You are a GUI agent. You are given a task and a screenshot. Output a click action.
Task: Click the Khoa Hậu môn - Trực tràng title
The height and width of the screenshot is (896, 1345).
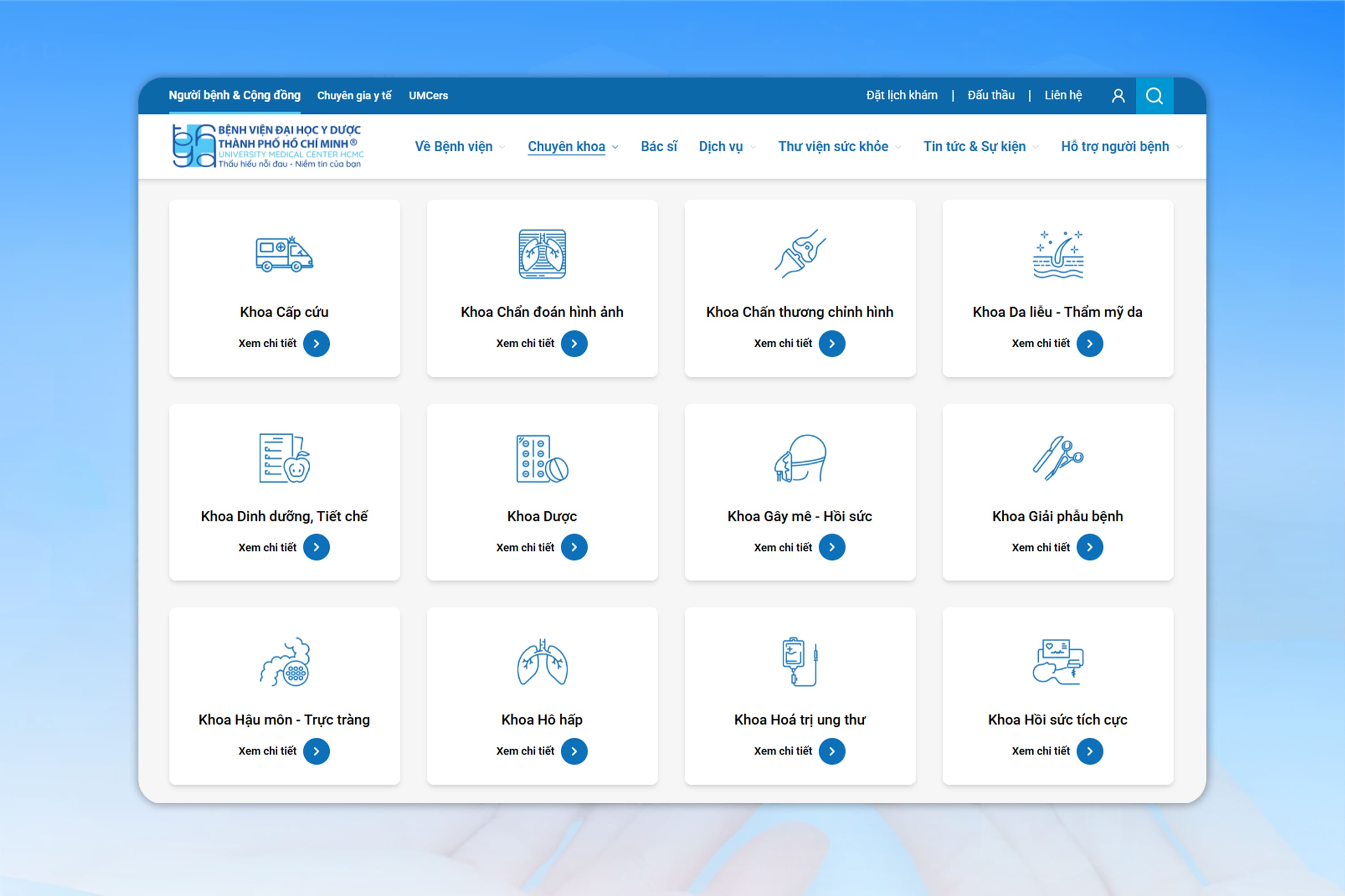click(284, 720)
